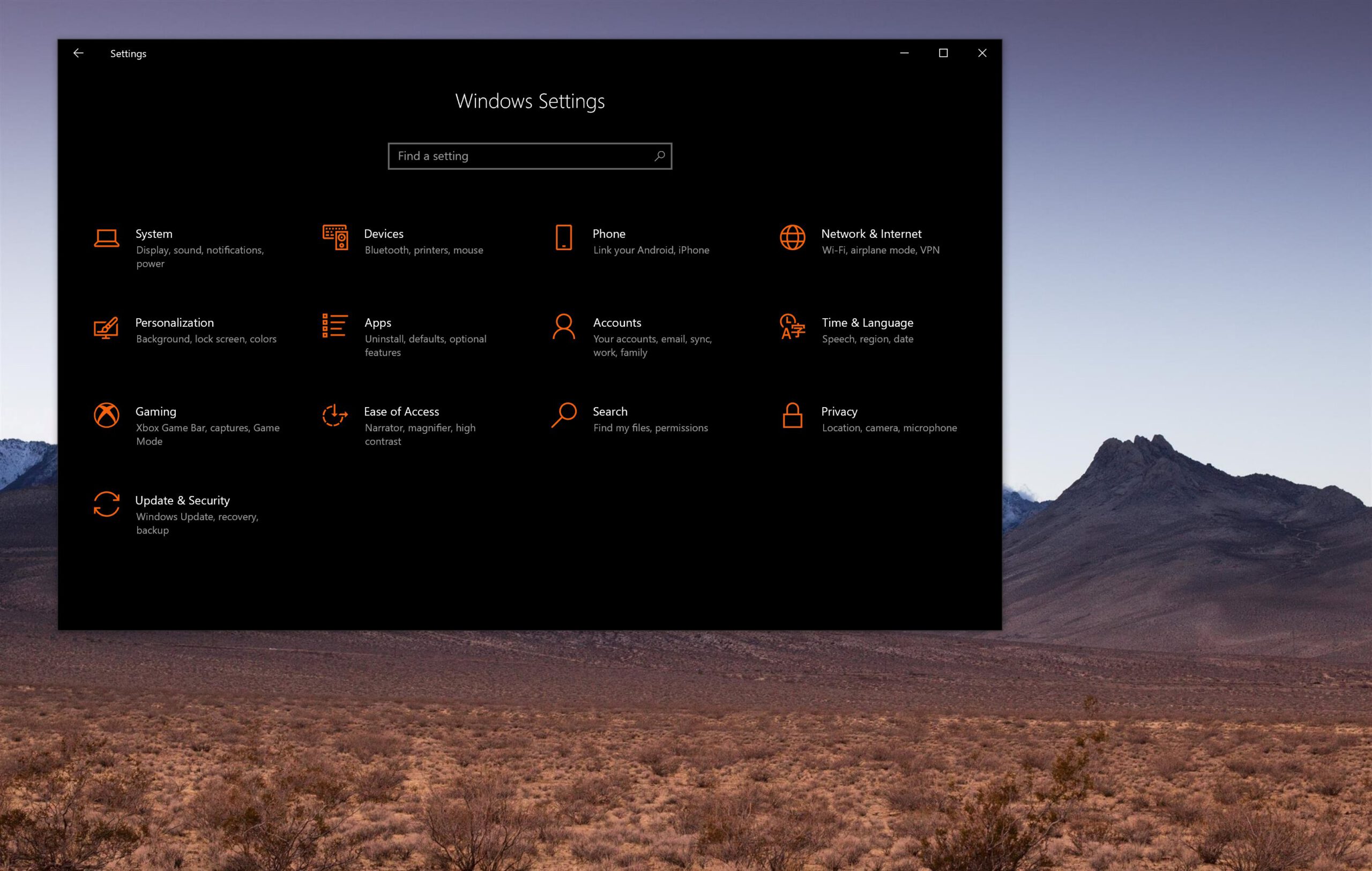Click the magnifier icon in search box

point(659,156)
